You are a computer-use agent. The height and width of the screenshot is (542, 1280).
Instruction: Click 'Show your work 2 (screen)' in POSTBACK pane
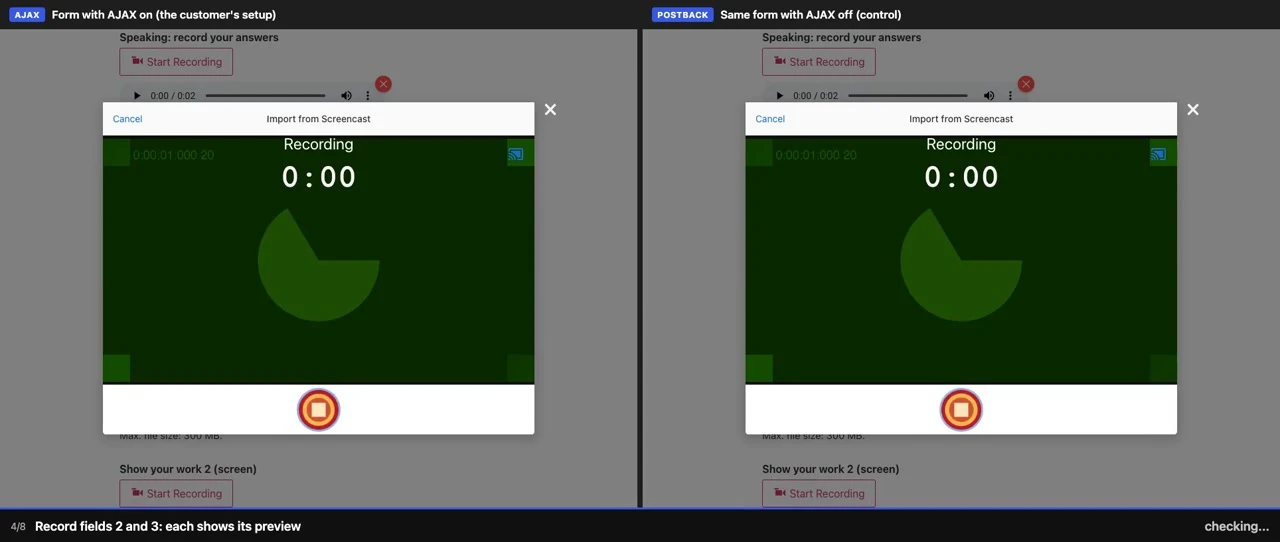pyautogui.click(x=831, y=469)
